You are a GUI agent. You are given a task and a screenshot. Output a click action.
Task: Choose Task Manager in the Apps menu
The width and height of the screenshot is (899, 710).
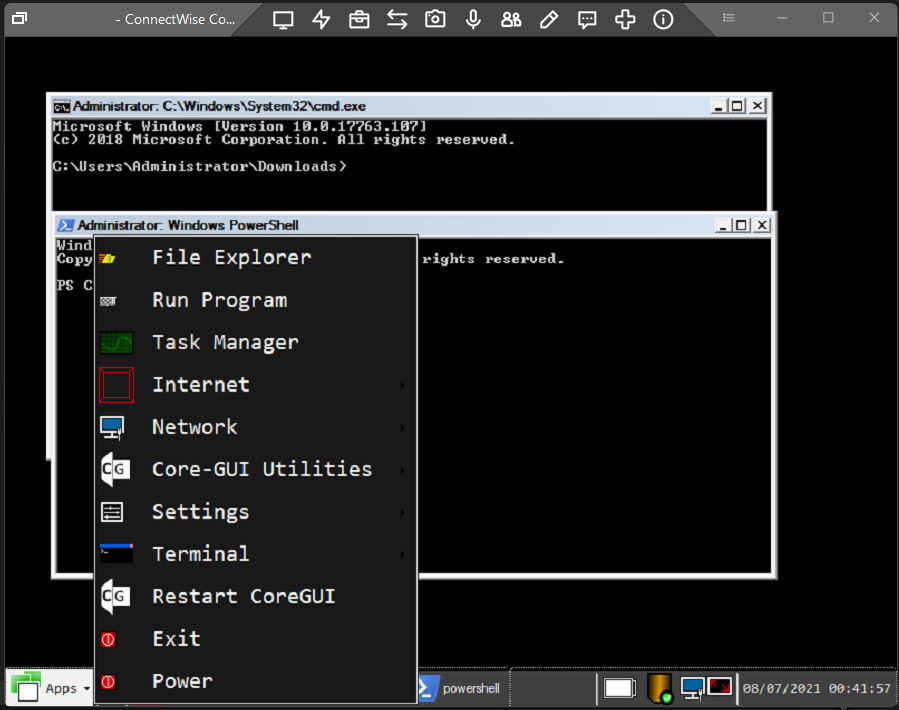[x=225, y=342]
